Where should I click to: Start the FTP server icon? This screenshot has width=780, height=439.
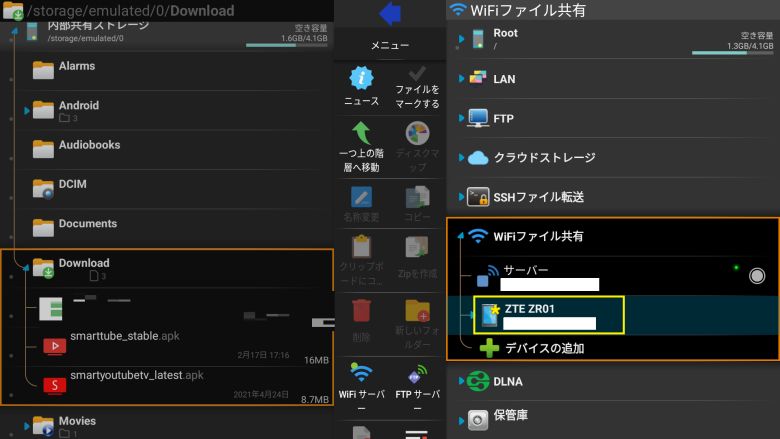point(417,374)
